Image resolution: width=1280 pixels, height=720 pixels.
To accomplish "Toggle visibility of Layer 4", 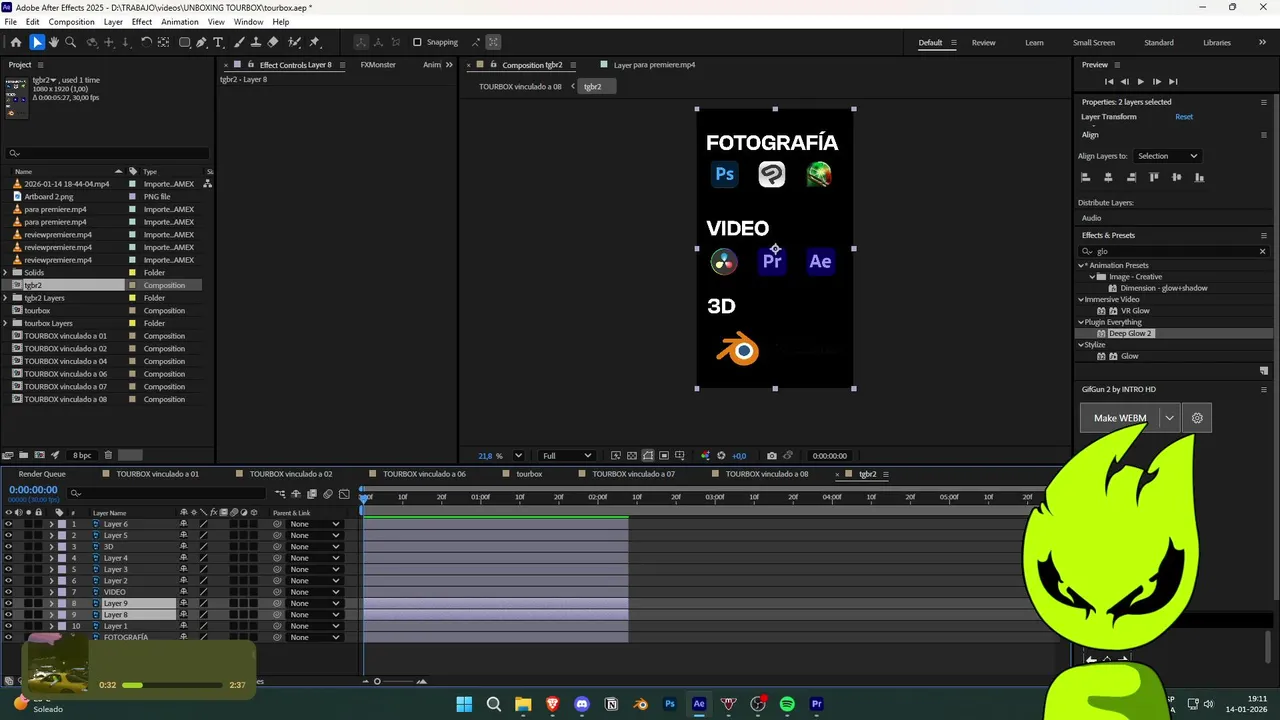I will 8,558.
